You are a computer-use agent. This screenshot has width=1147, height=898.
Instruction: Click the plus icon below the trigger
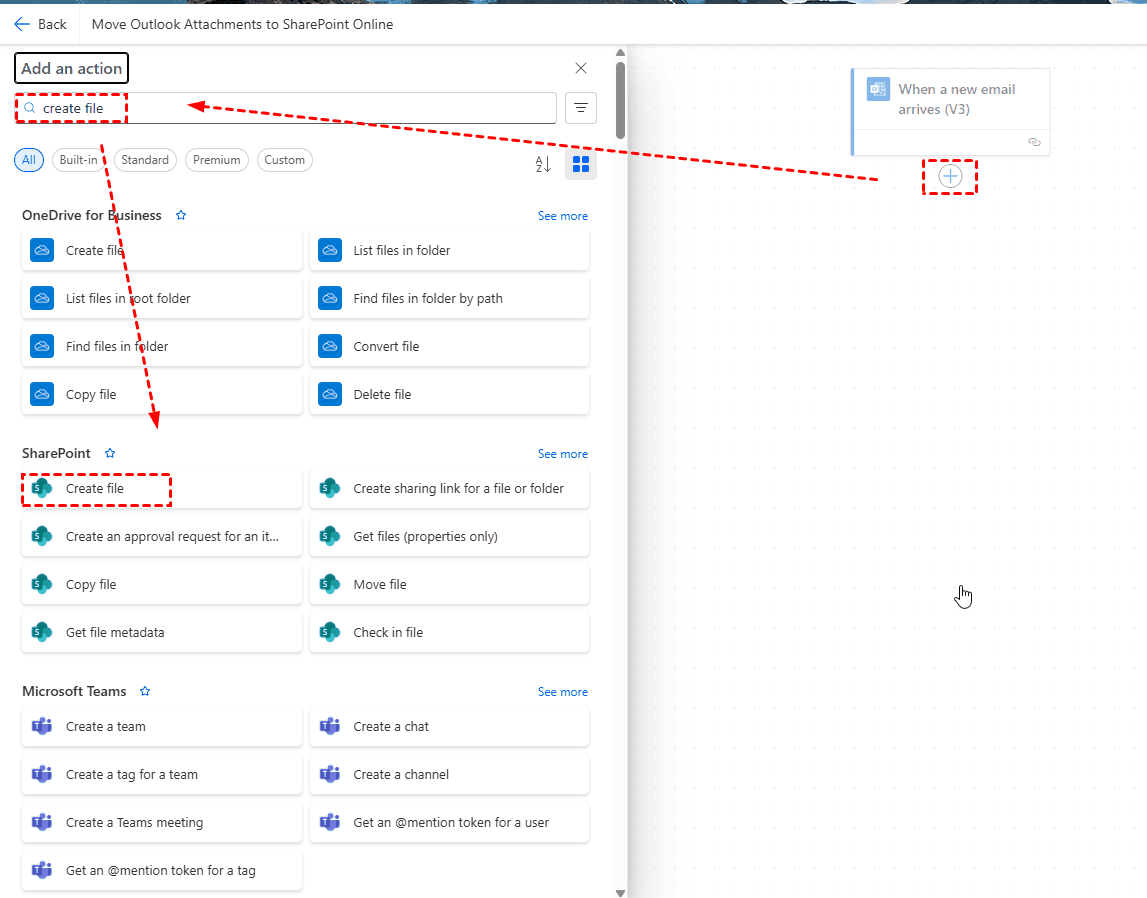coord(949,177)
